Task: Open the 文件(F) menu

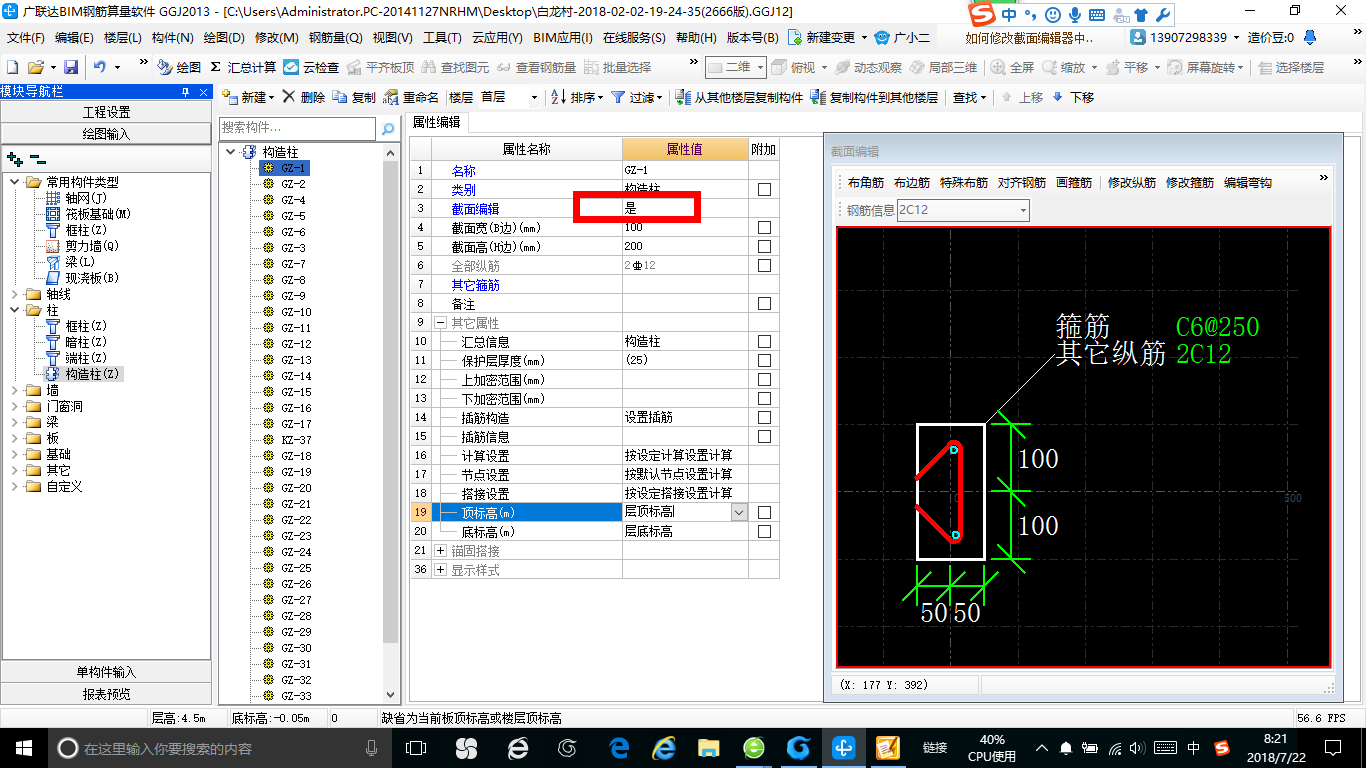Action: [25, 37]
